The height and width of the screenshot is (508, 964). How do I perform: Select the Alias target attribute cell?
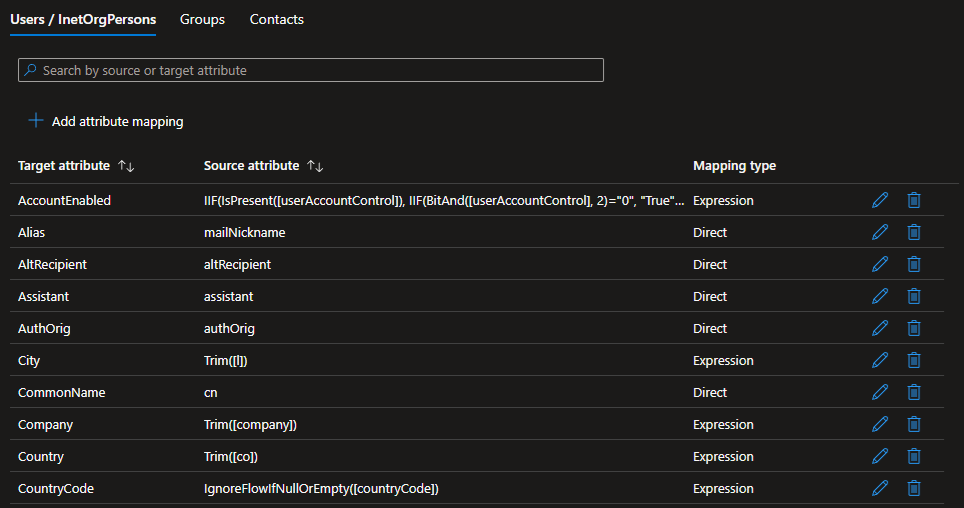[31, 232]
